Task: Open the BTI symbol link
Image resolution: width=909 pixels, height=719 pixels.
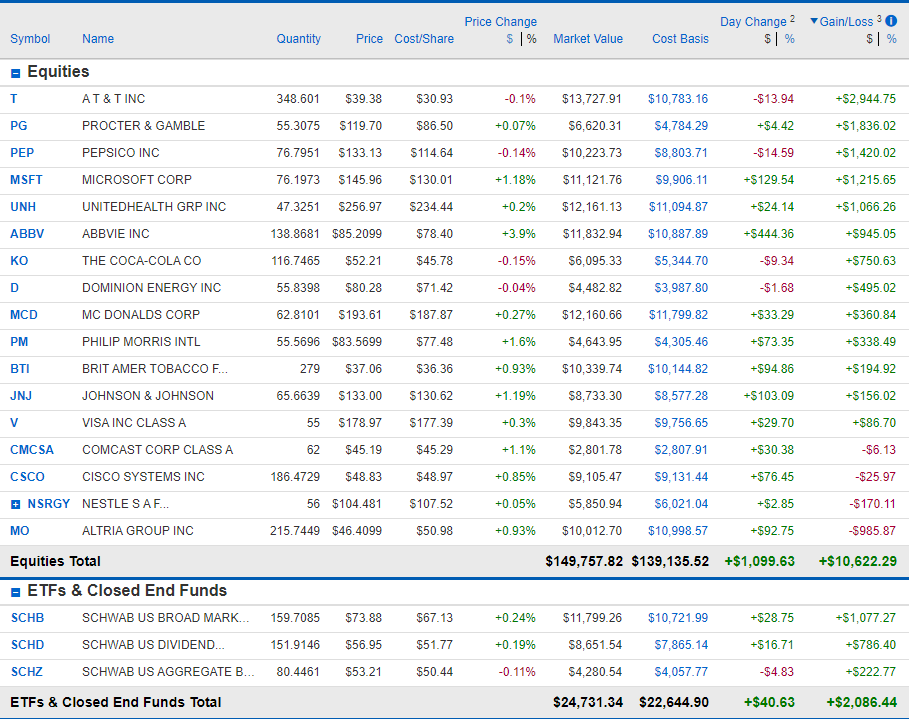Action: [x=20, y=369]
